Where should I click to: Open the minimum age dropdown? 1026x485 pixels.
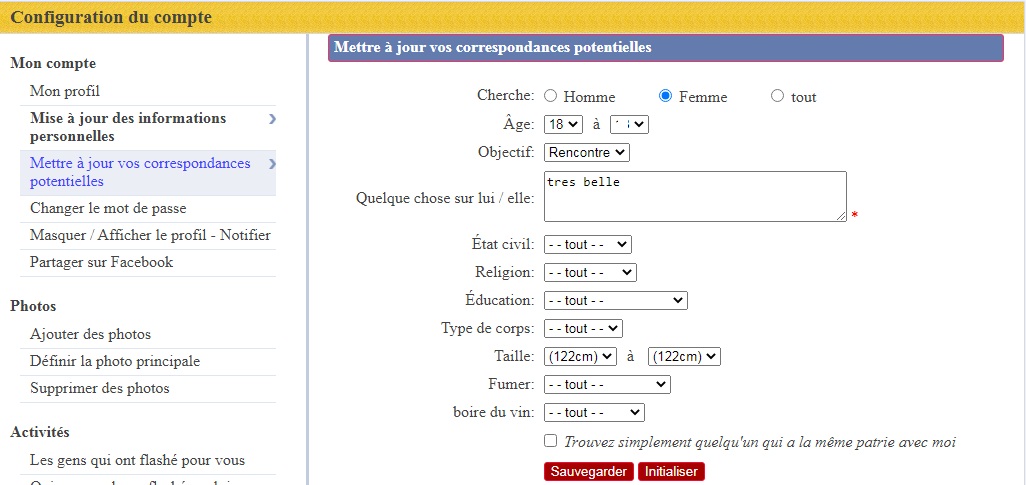tap(563, 125)
